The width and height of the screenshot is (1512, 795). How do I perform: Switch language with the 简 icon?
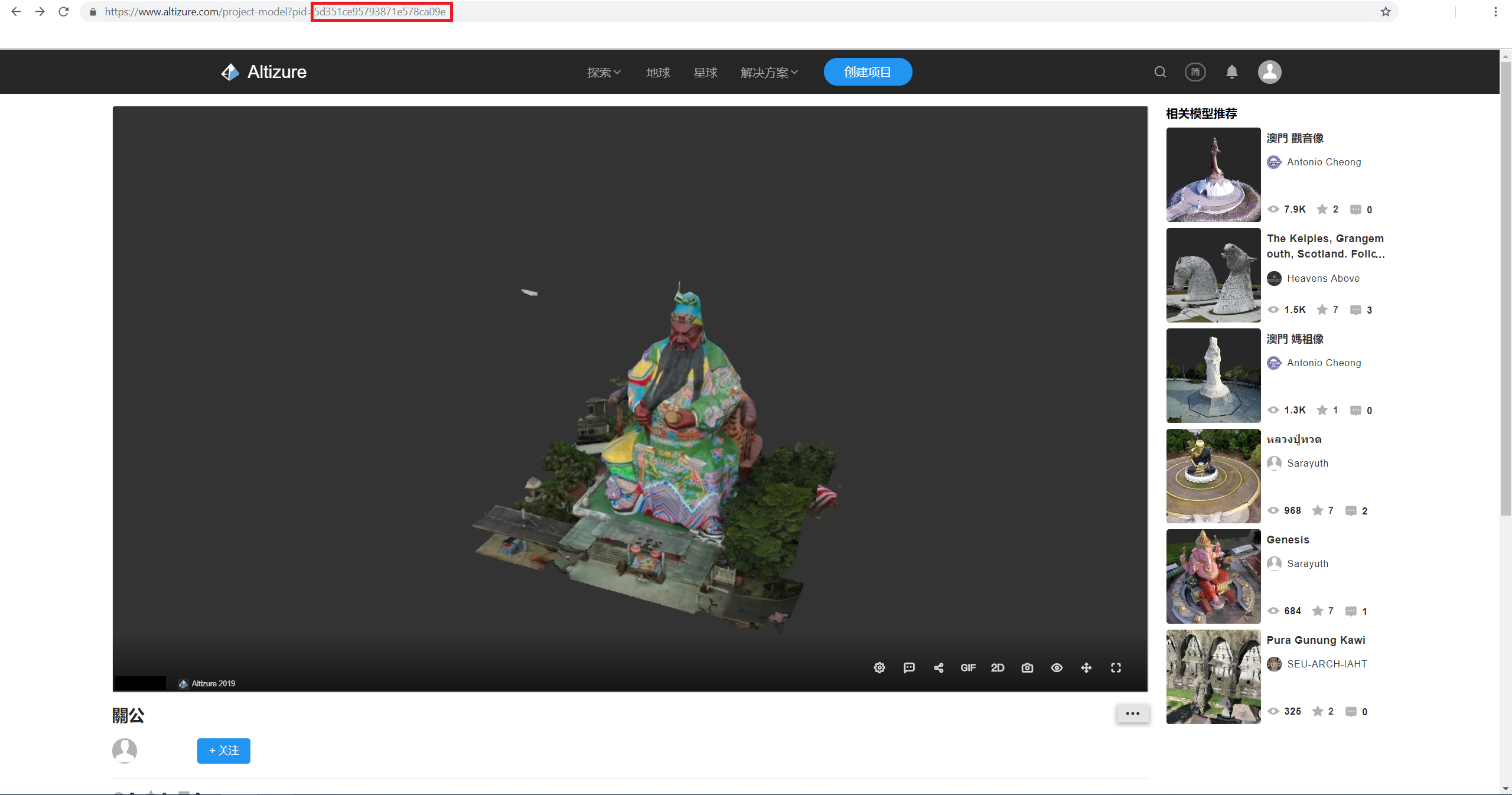[1195, 71]
